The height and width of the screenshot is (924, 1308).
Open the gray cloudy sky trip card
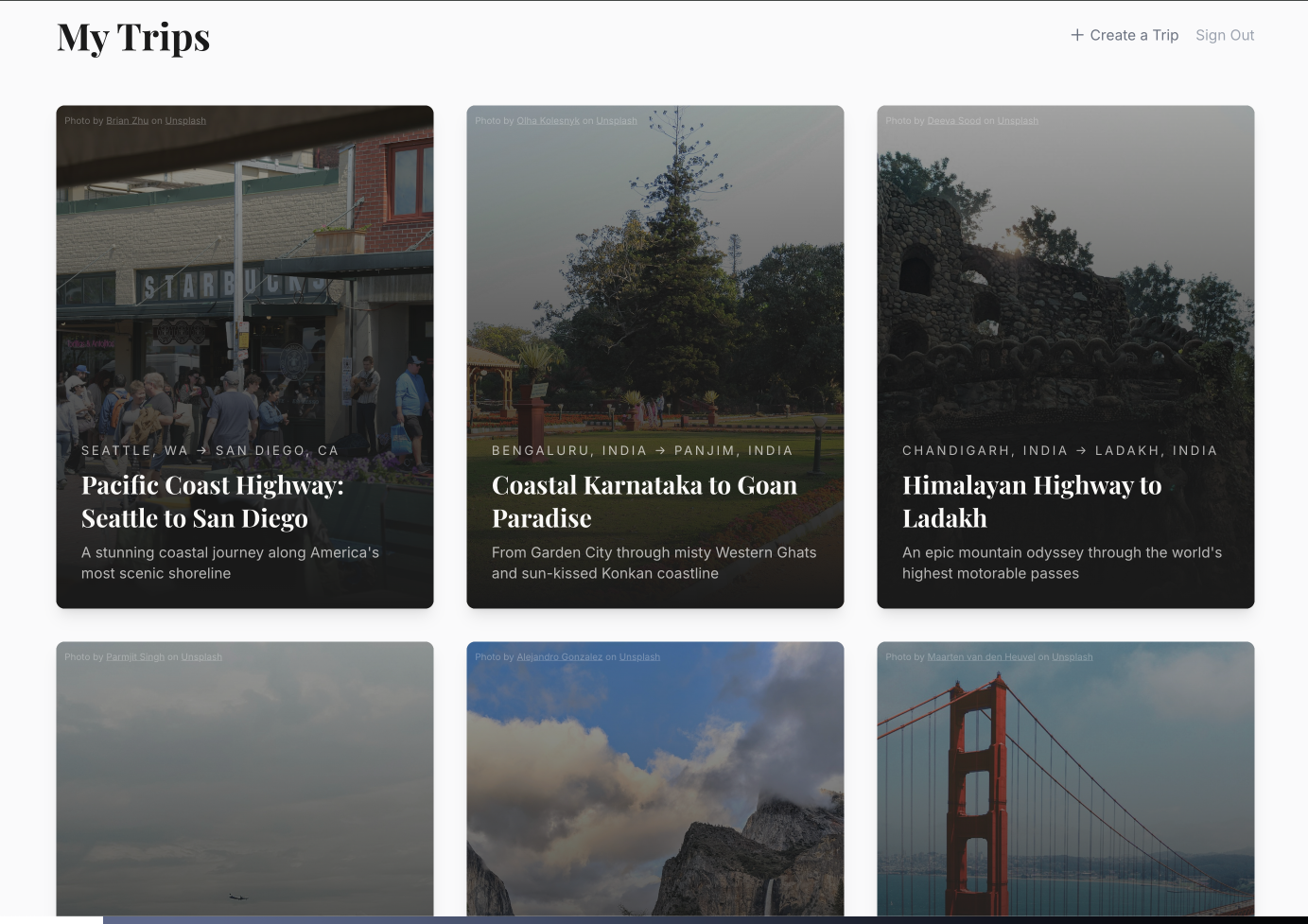244,785
